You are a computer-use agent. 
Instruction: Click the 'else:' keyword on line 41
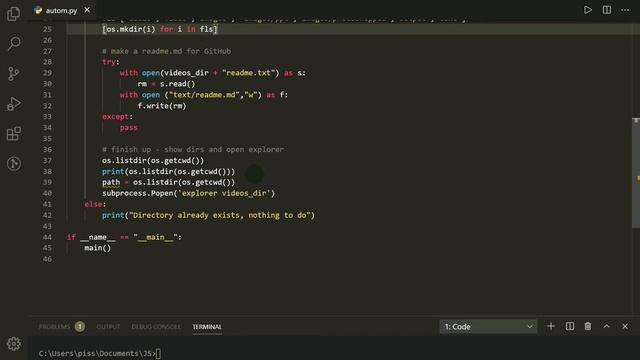point(95,204)
